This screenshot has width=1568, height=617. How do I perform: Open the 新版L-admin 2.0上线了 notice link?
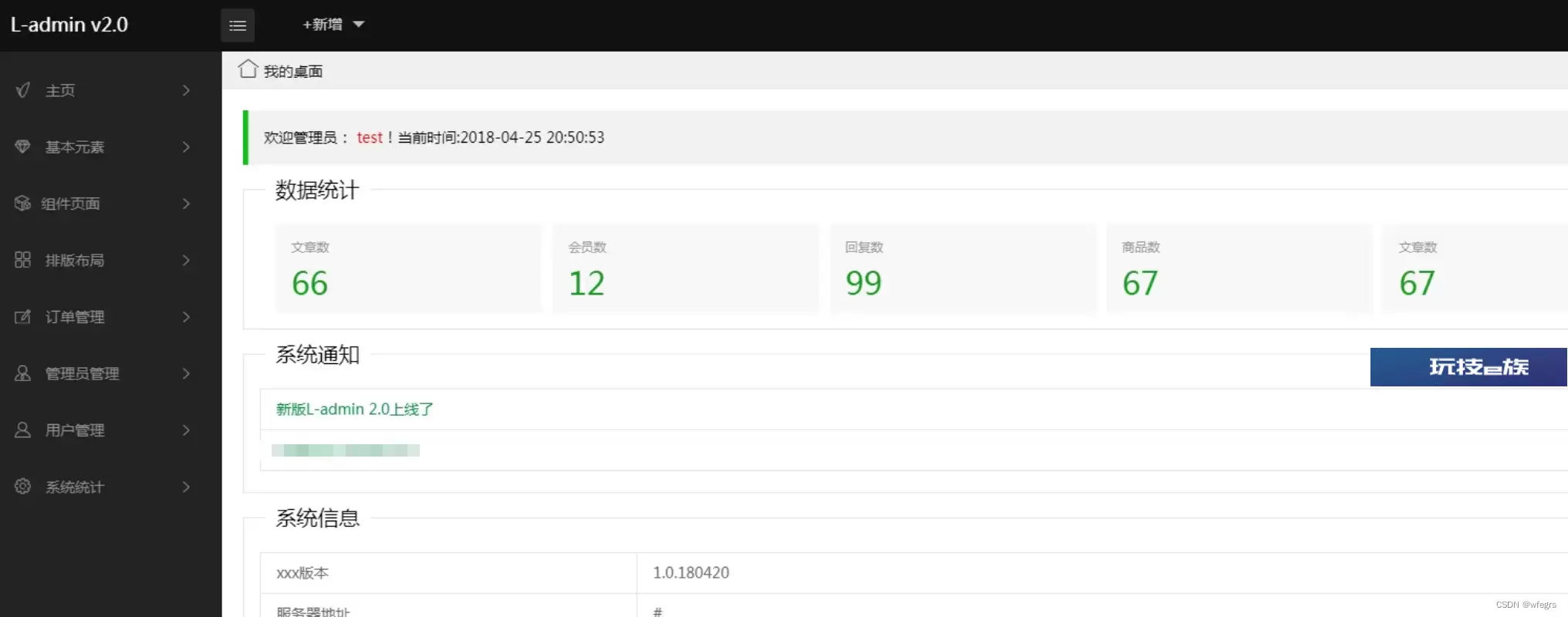355,409
